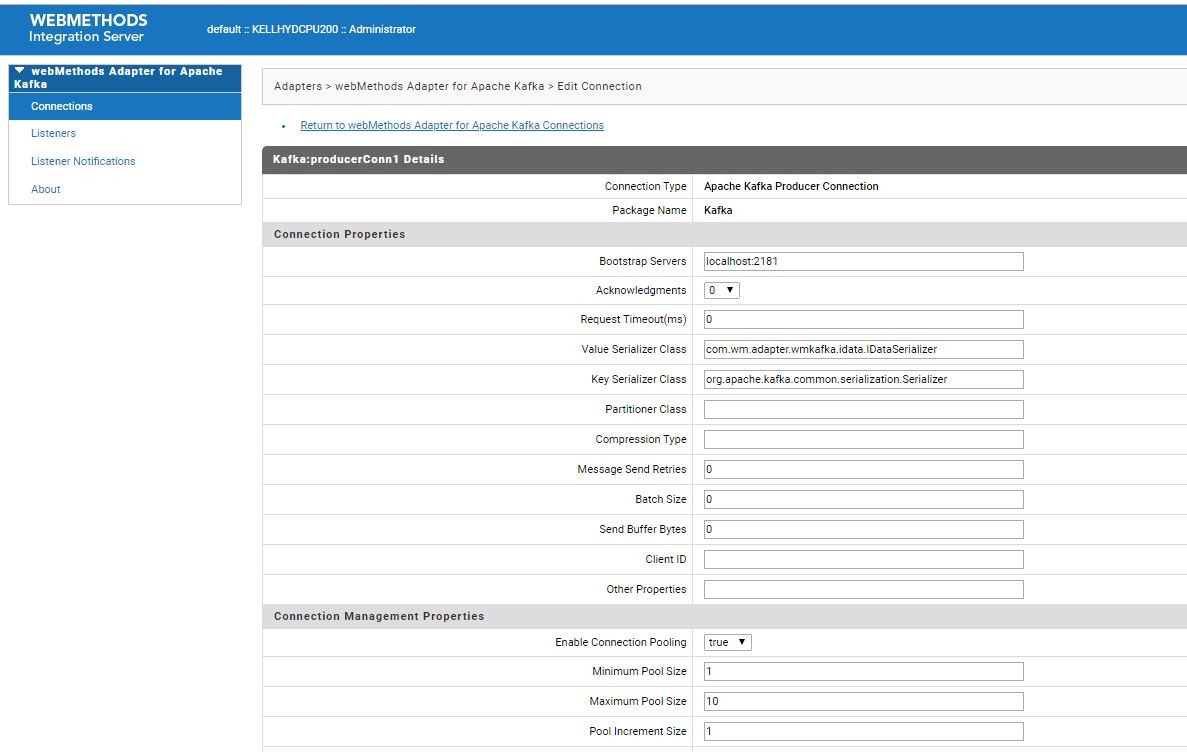The width and height of the screenshot is (1187, 752).
Task: Click the Bootstrap Servers input field
Action: [x=863, y=261]
